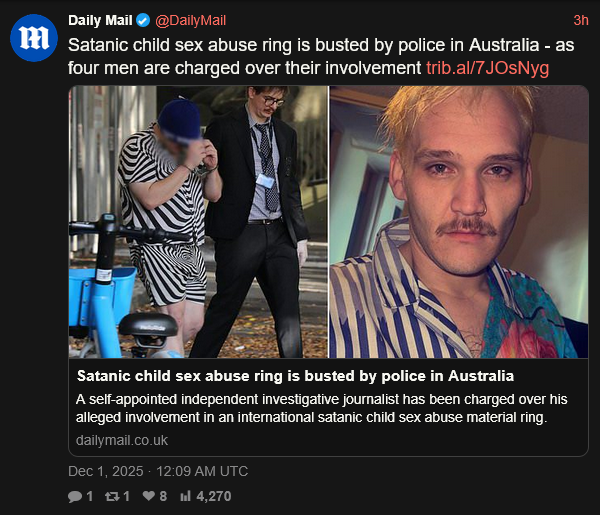
Task: Click the tweet text about Australia police
Action: [321, 57]
